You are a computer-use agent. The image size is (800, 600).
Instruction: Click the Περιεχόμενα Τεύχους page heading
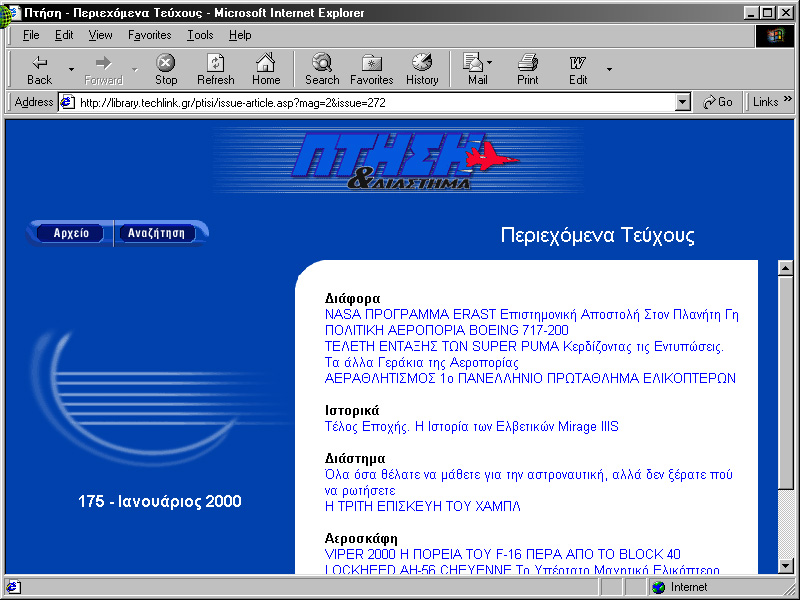[x=597, y=235]
